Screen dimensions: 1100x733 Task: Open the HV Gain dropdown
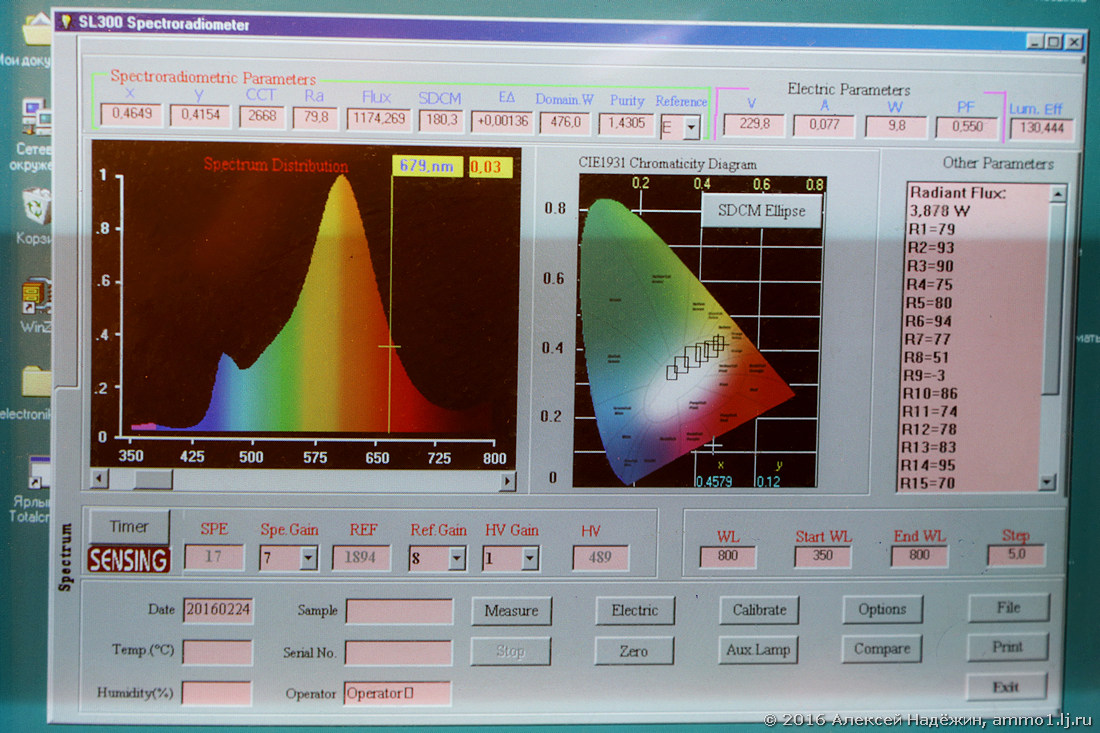[x=530, y=558]
